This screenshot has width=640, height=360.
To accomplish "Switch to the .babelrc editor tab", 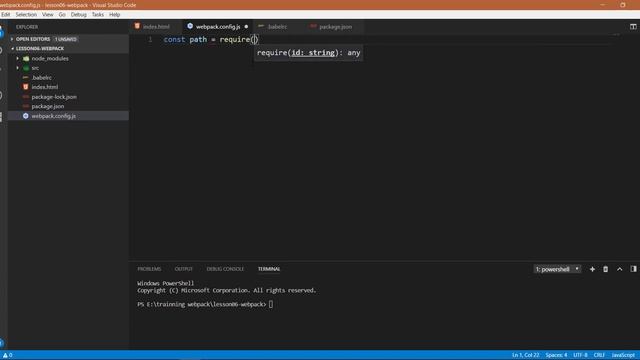I will pos(277,27).
